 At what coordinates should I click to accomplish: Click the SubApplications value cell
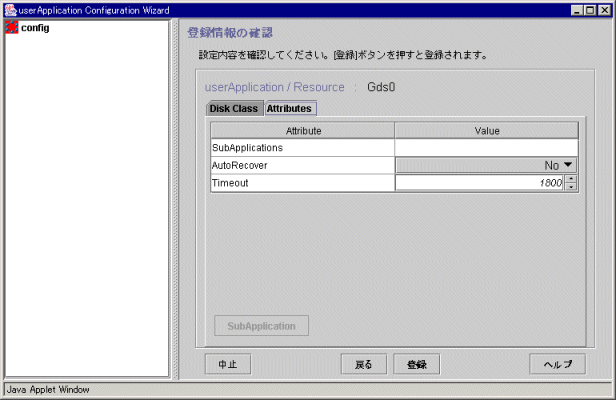tap(486, 148)
